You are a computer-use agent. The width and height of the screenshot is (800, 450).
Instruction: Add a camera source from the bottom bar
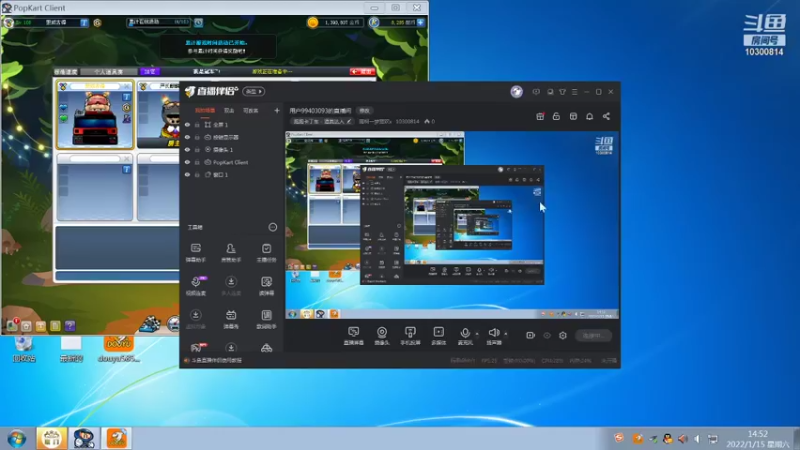click(382, 336)
